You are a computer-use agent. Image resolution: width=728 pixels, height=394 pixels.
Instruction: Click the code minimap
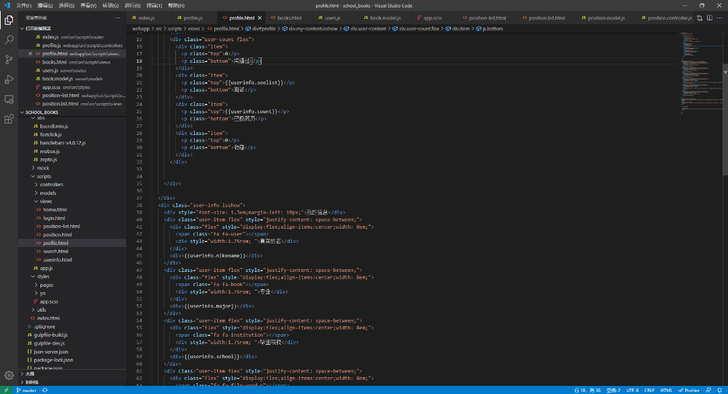(701, 72)
